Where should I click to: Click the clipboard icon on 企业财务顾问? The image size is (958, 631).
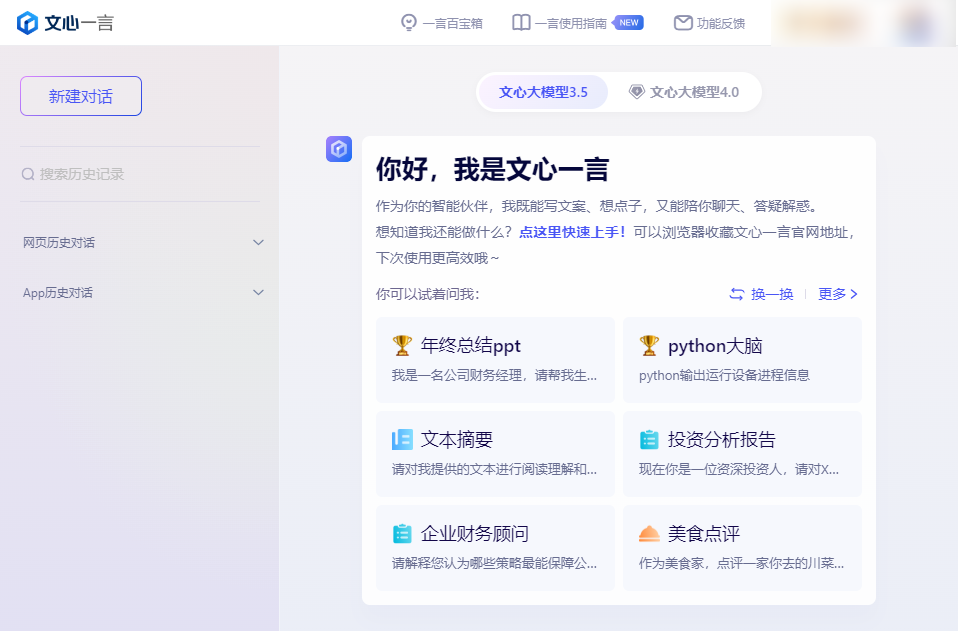(x=402, y=534)
